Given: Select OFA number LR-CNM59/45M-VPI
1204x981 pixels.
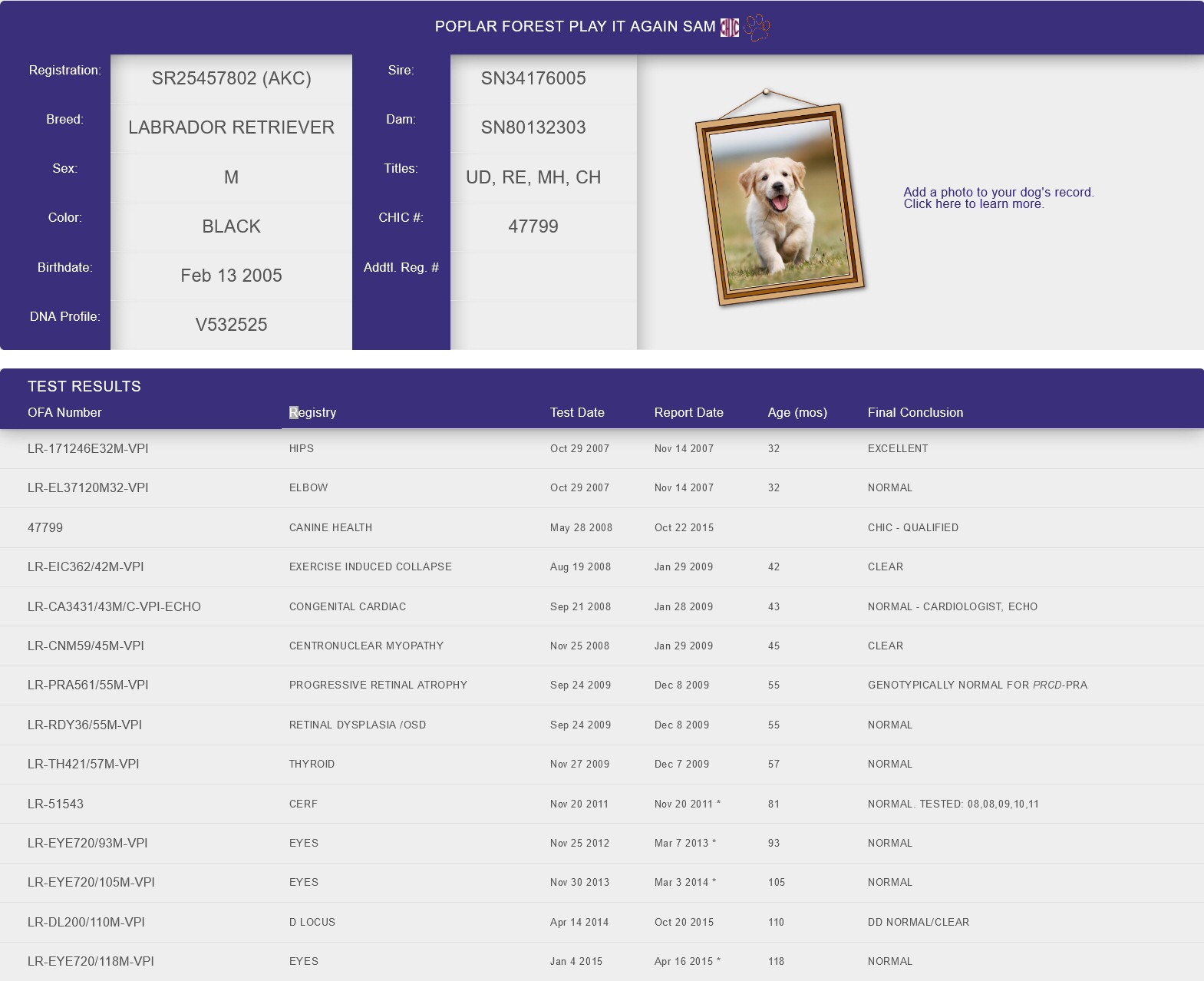Looking at the screenshot, I should tap(86, 646).
